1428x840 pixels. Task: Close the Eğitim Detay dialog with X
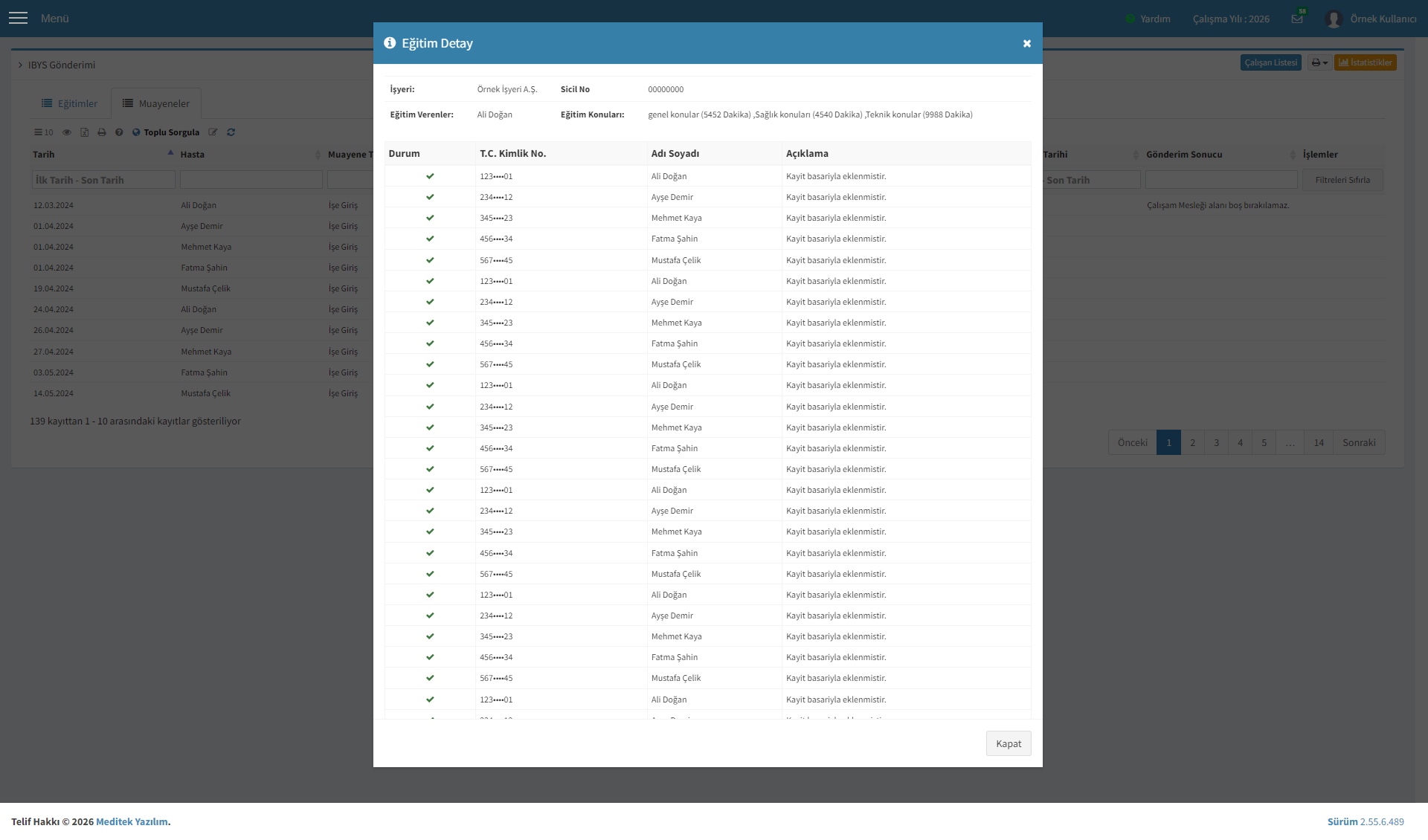point(1026,44)
